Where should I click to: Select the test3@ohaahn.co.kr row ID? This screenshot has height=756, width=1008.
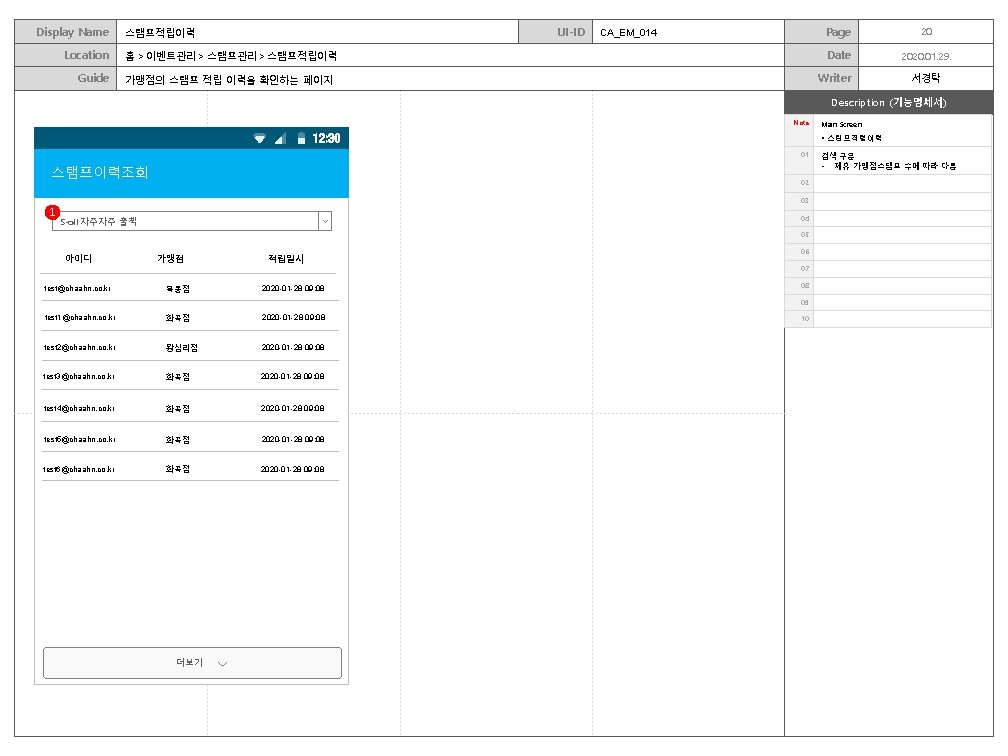tap(78, 377)
